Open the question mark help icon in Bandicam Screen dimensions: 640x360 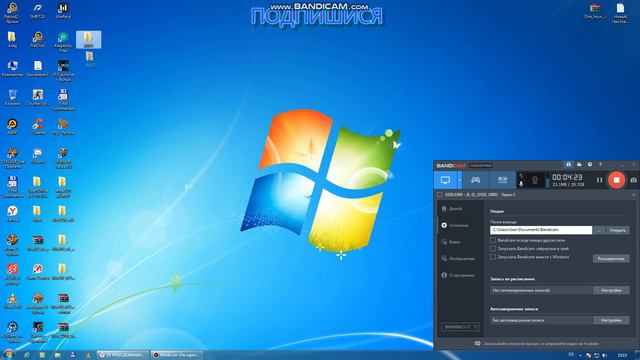(600, 164)
